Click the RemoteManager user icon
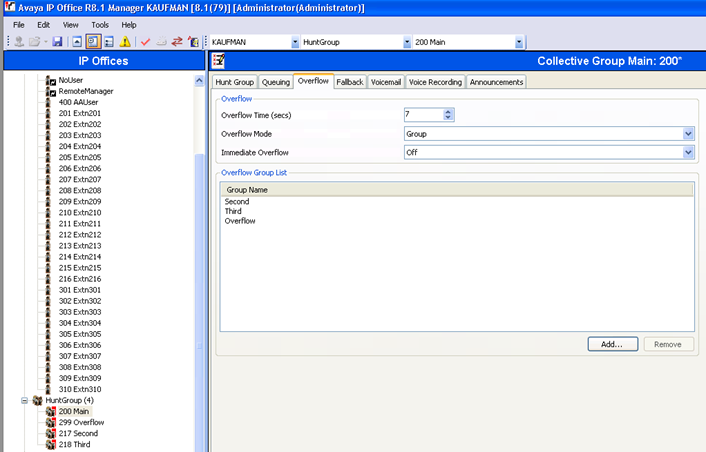 pyautogui.click(x=50, y=91)
